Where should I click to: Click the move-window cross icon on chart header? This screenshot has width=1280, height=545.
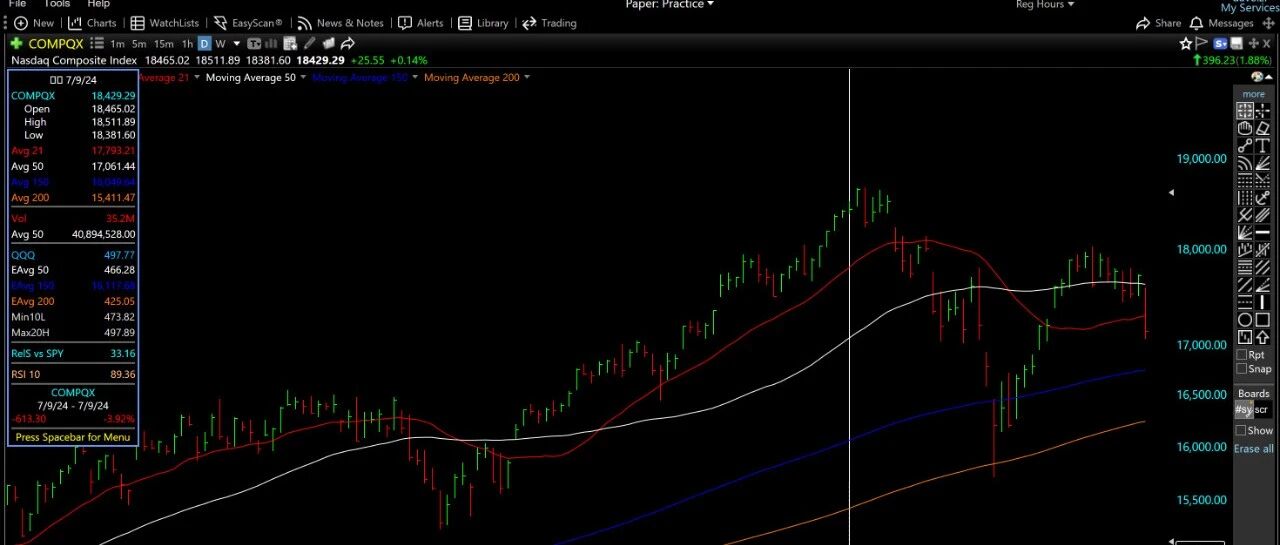click(x=1252, y=43)
